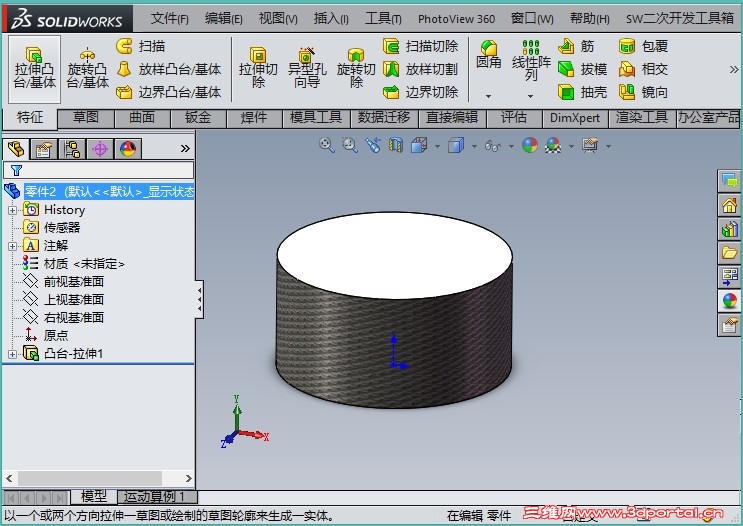Click Zoom to Area in view toolbar
This screenshot has height=526, width=743.
click(x=350, y=145)
